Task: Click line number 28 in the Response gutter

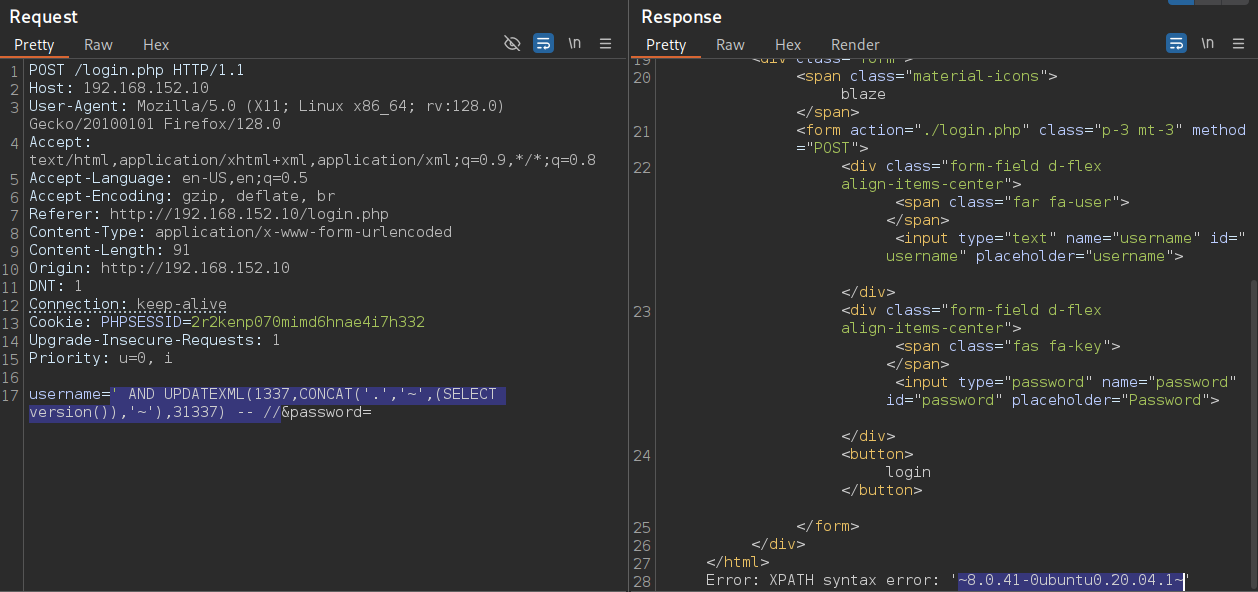Action: coord(642,580)
